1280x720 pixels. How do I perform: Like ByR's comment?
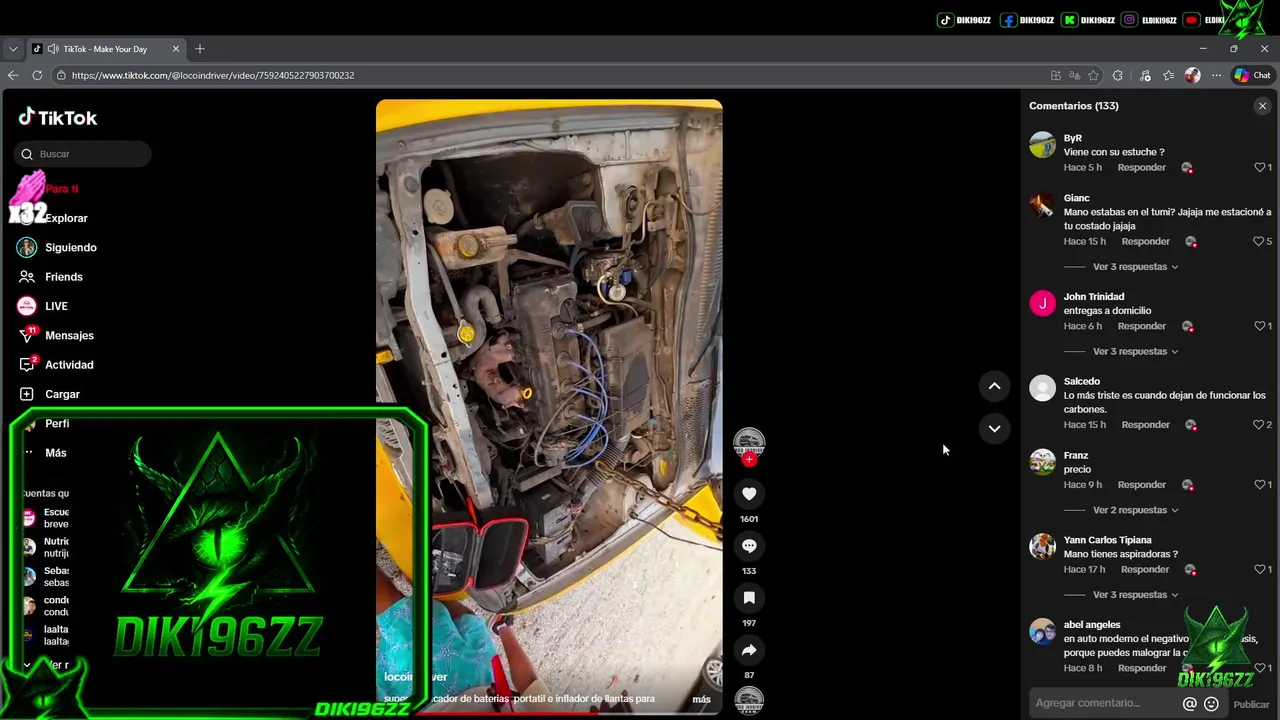pos(1260,167)
